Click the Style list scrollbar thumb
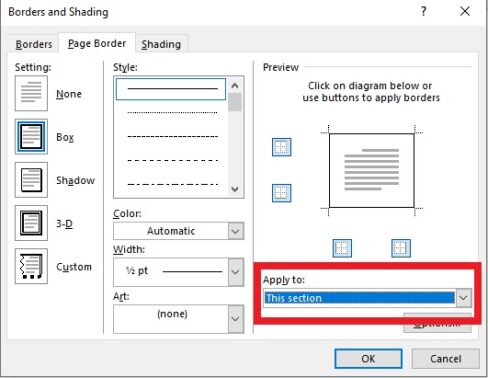Screen dimensions: 488x378 (235, 102)
